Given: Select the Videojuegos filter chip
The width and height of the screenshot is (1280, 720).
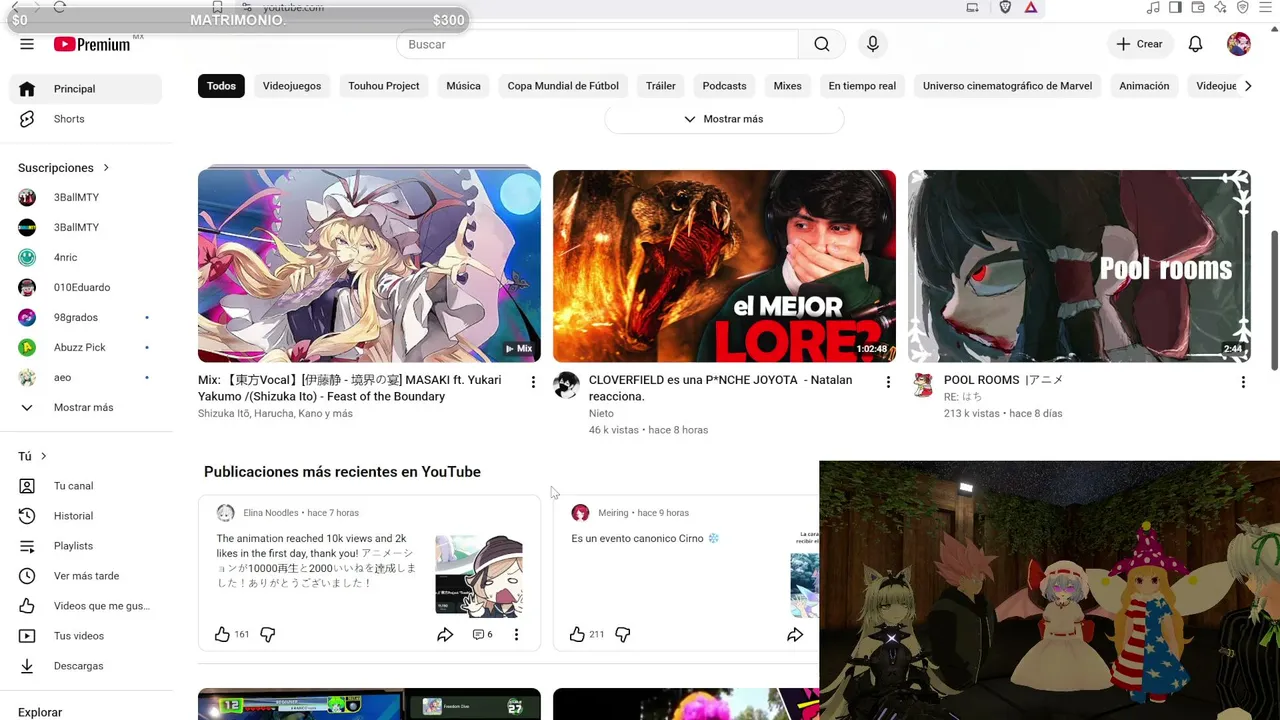Looking at the screenshot, I should tap(292, 86).
